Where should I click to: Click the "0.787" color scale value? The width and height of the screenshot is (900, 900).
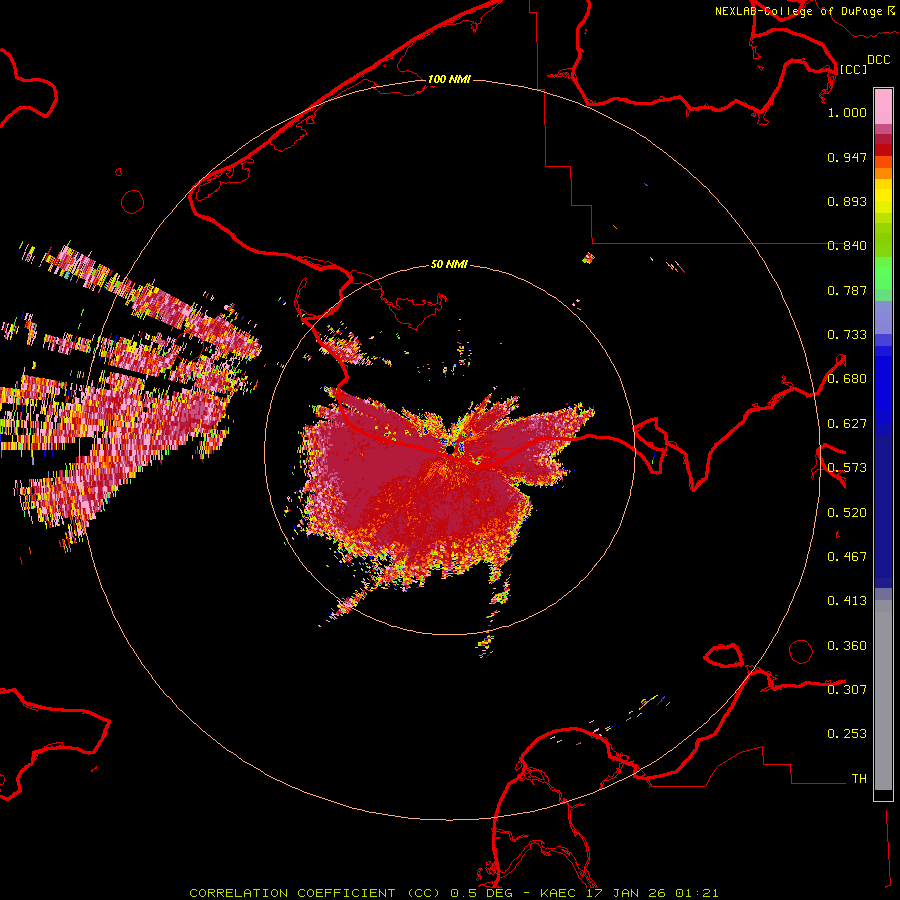point(847,290)
